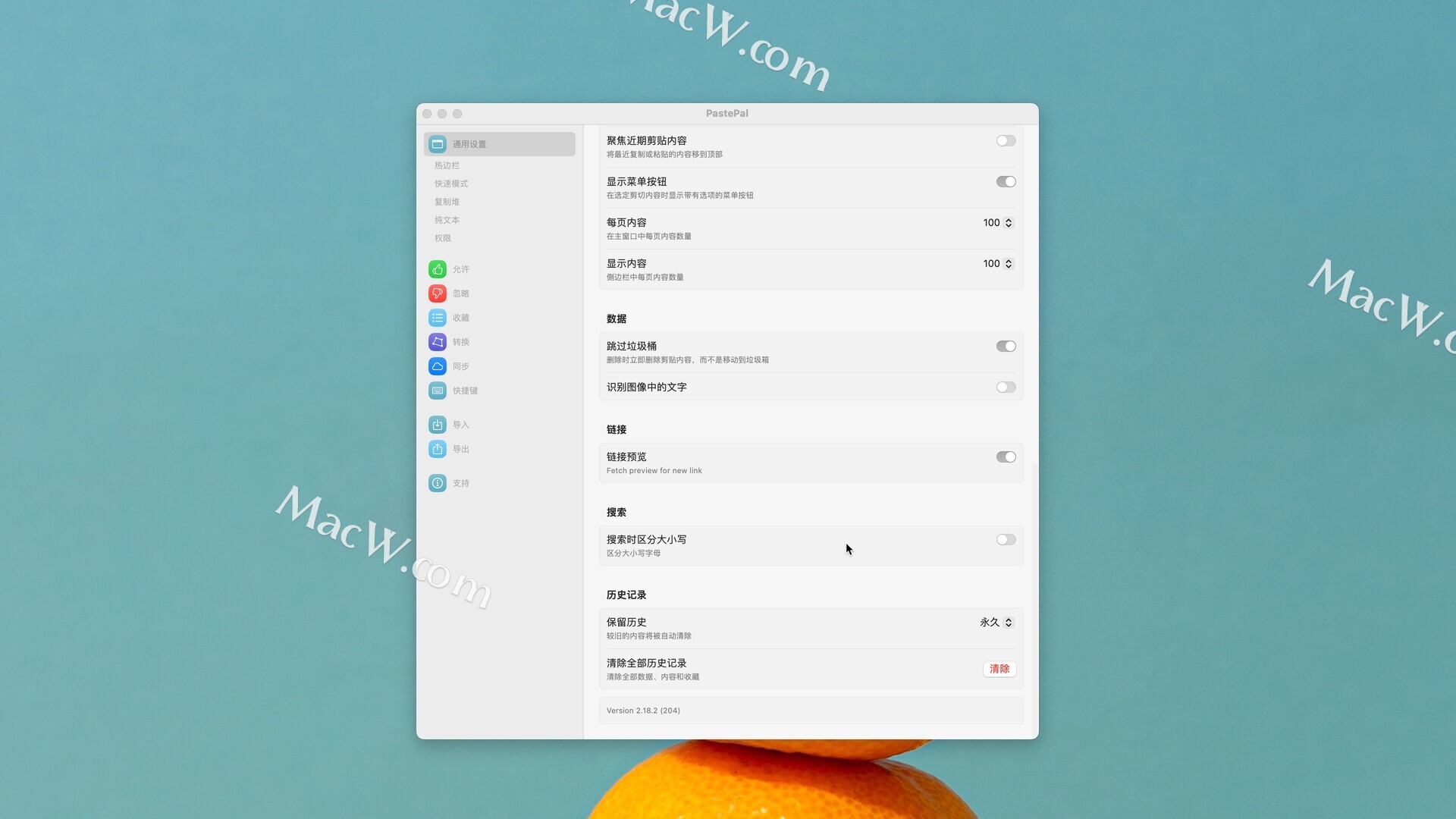Enable 聚焦近期剪贴内容 switch
Viewport: 1456px width, 819px height.
pos(1006,141)
